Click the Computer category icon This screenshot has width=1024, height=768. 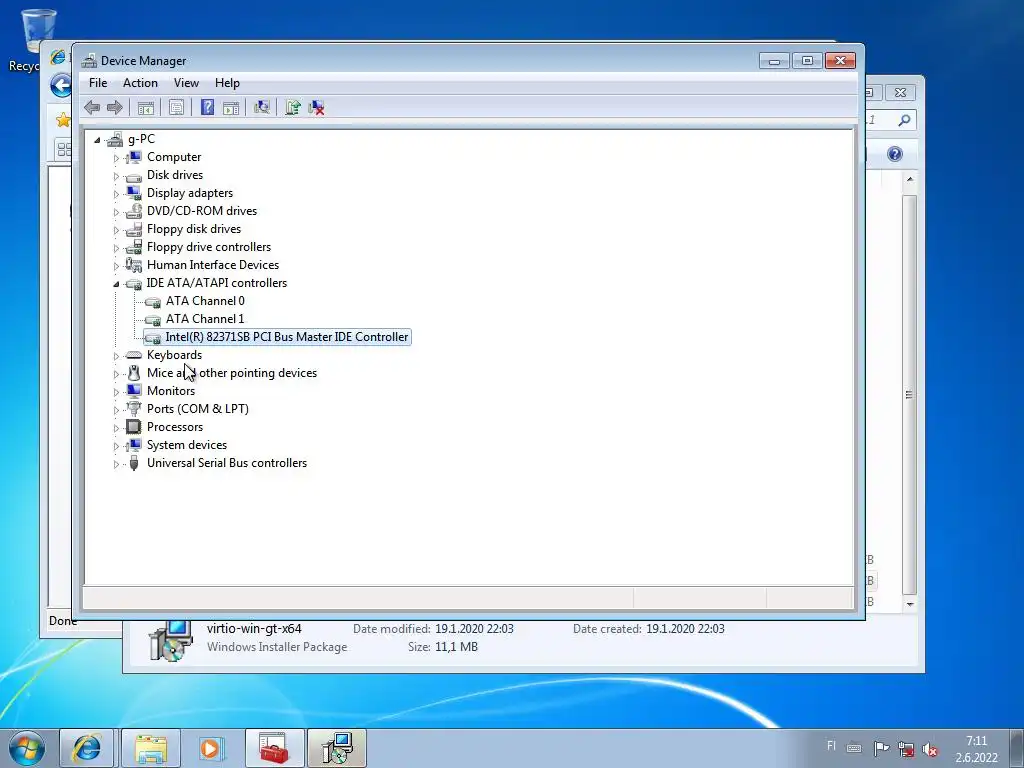(x=133, y=157)
